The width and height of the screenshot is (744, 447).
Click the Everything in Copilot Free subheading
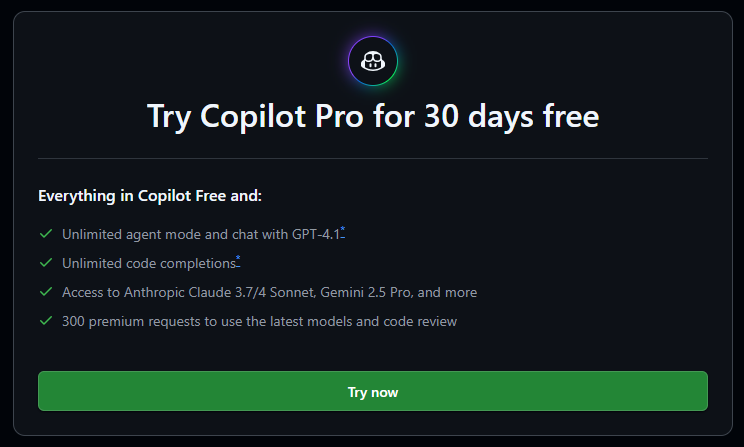tap(150, 196)
